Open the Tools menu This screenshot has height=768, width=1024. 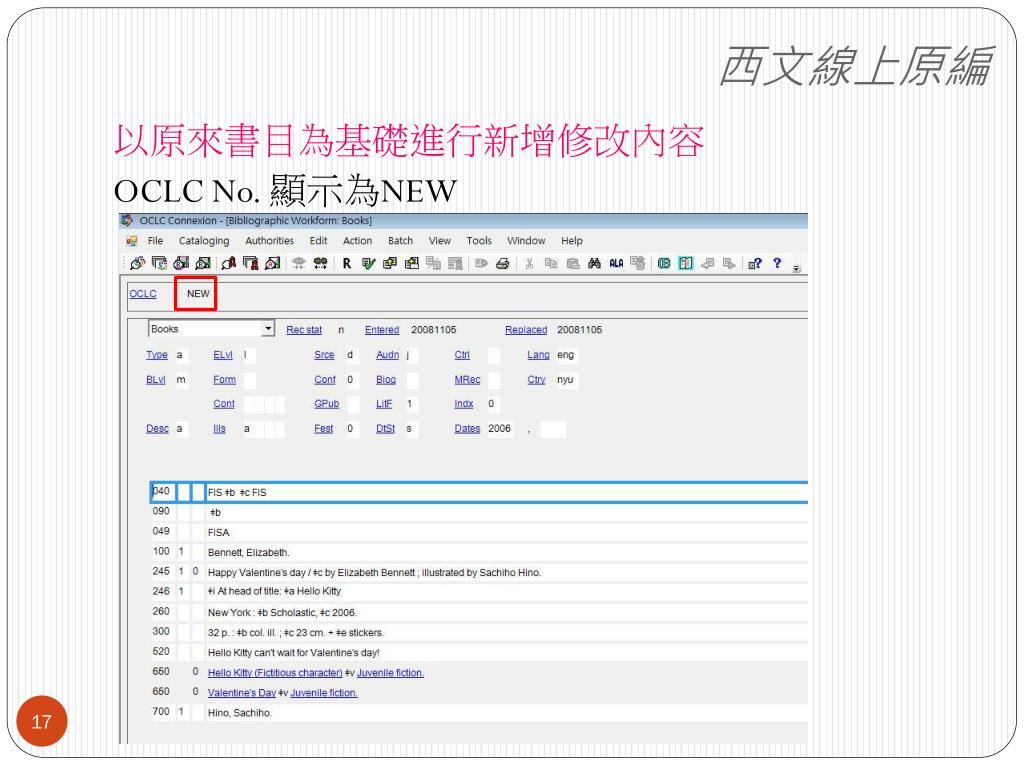pos(479,241)
